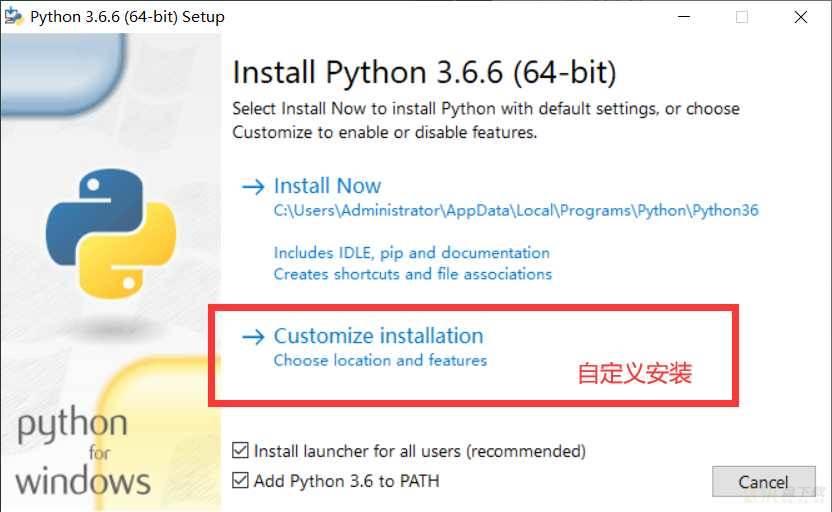The width and height of the screenshot is (832, 512).
Task: Select the Install Now option heading
Action: (x=327, y=186)
